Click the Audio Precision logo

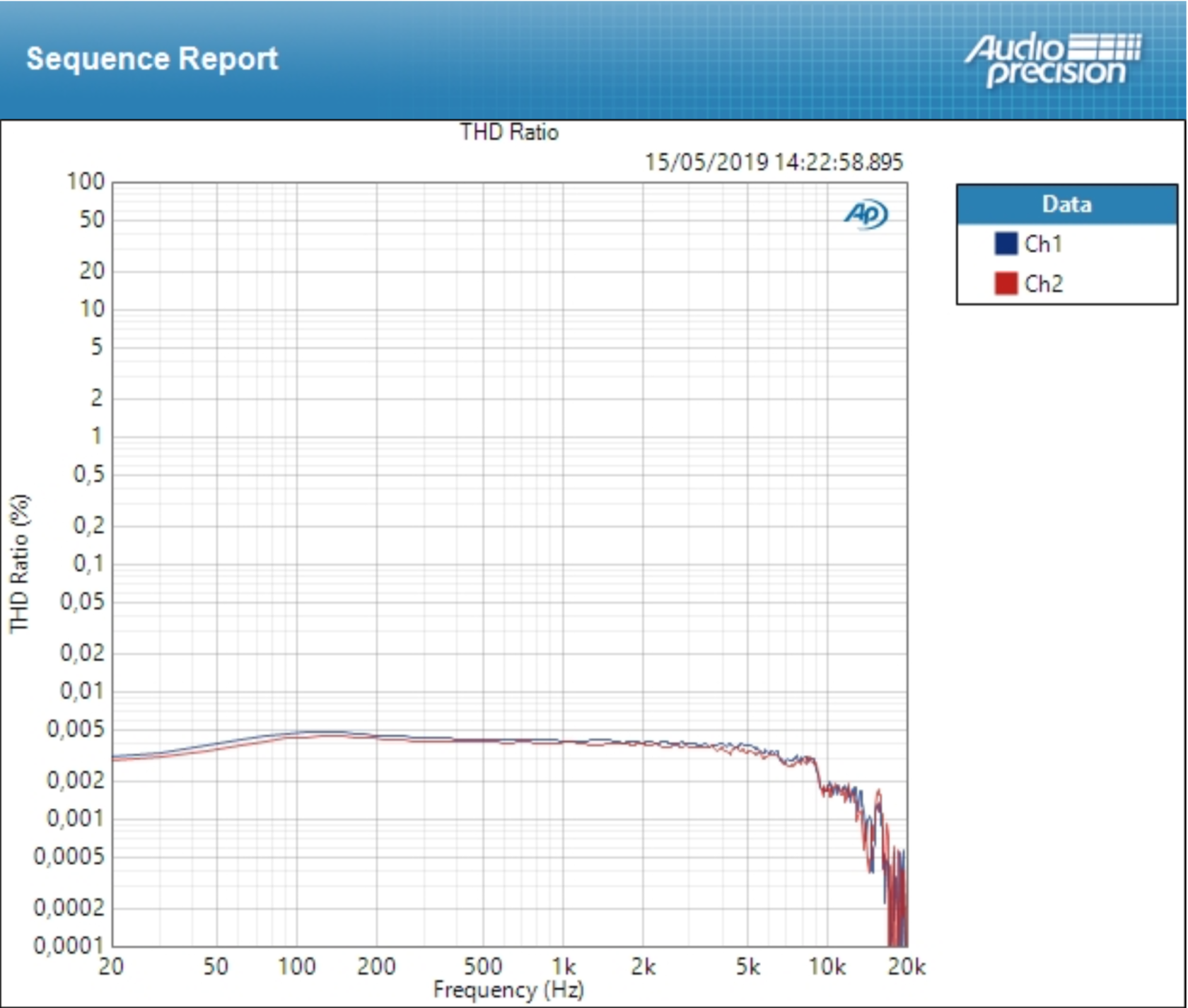coord(1054,60)
